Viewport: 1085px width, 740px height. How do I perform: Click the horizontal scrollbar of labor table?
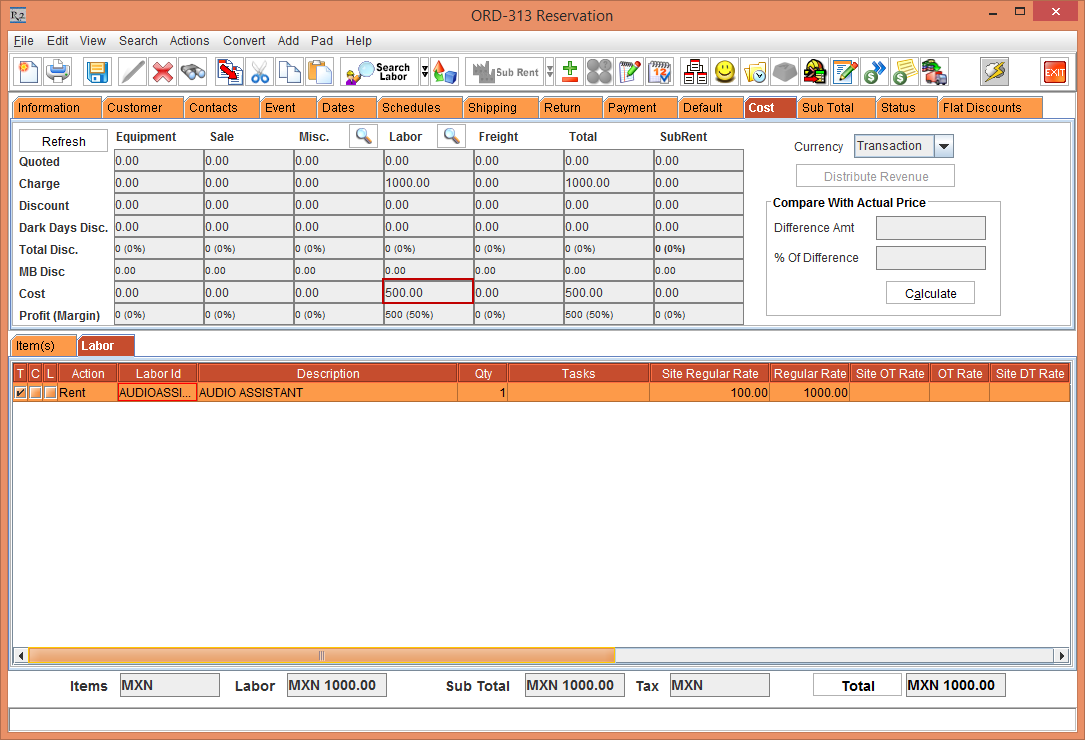(320, 655)
